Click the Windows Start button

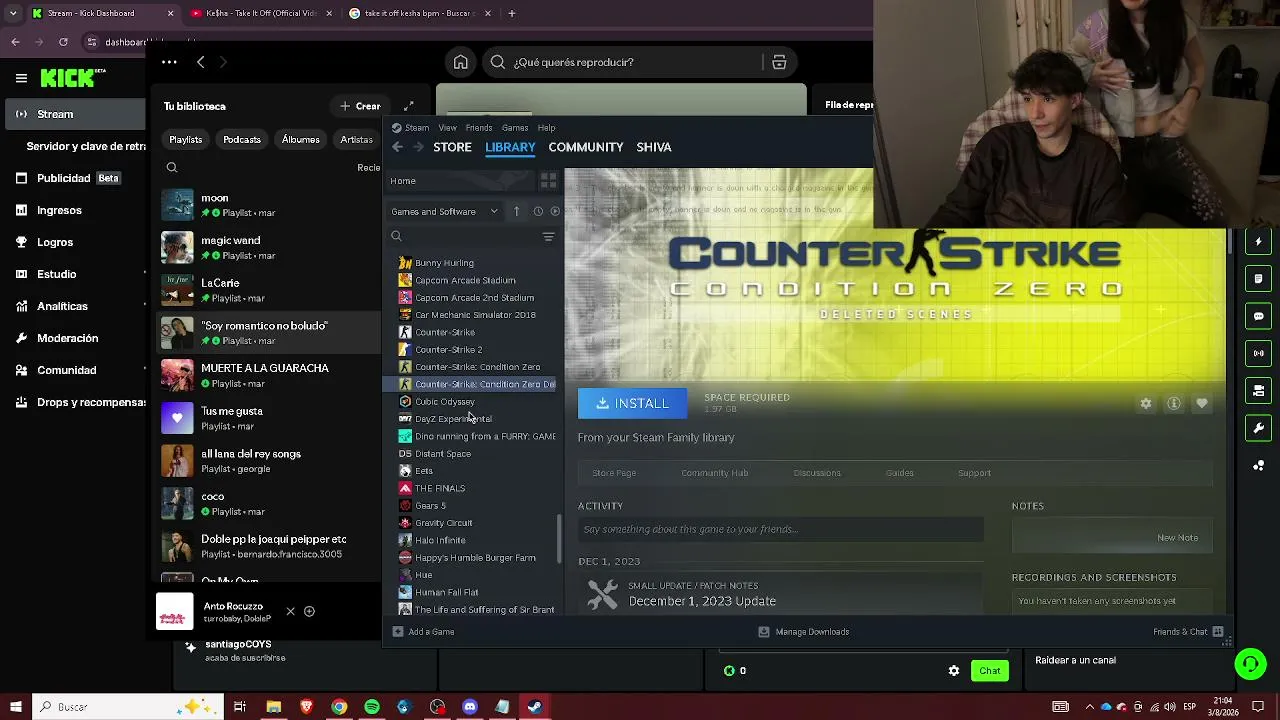click(16, 707)
